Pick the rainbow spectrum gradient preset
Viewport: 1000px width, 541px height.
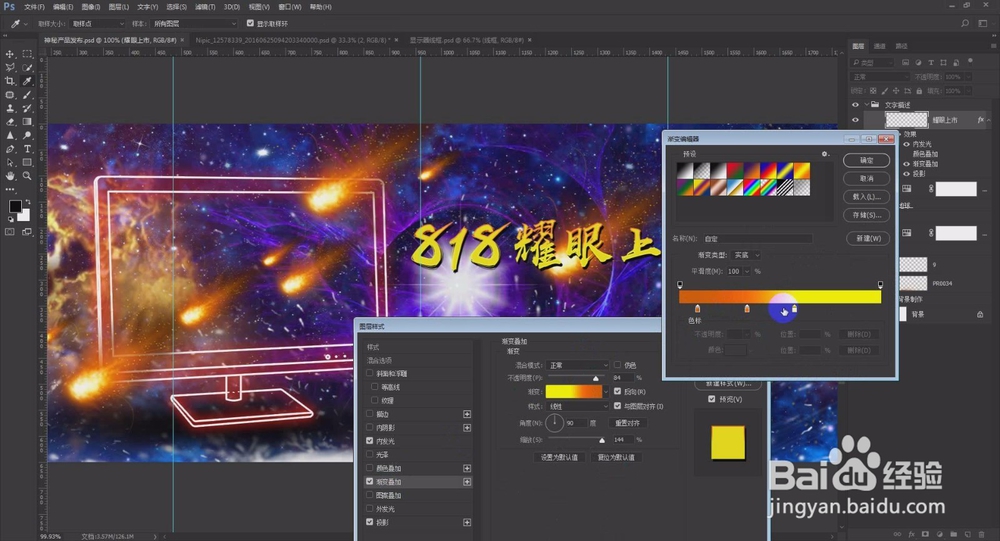point(753,187)
